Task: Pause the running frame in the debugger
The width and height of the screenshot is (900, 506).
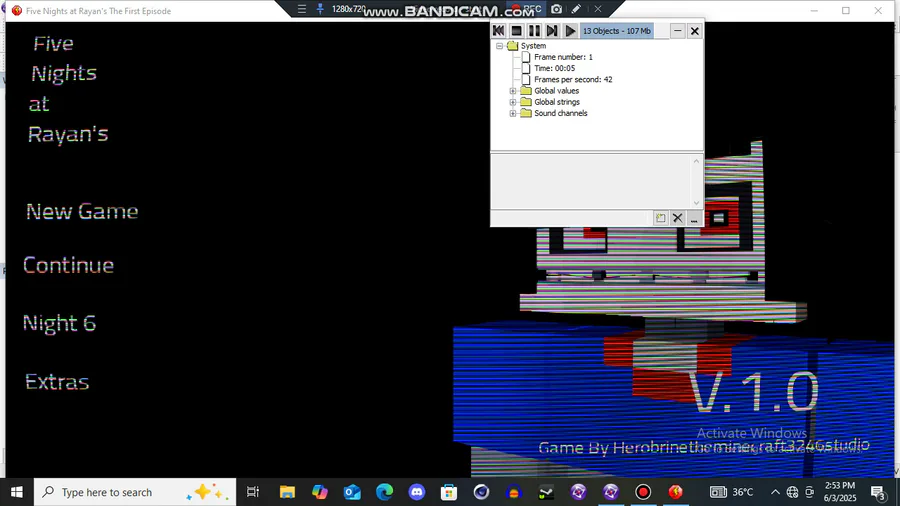Action: tap(534, 31)
